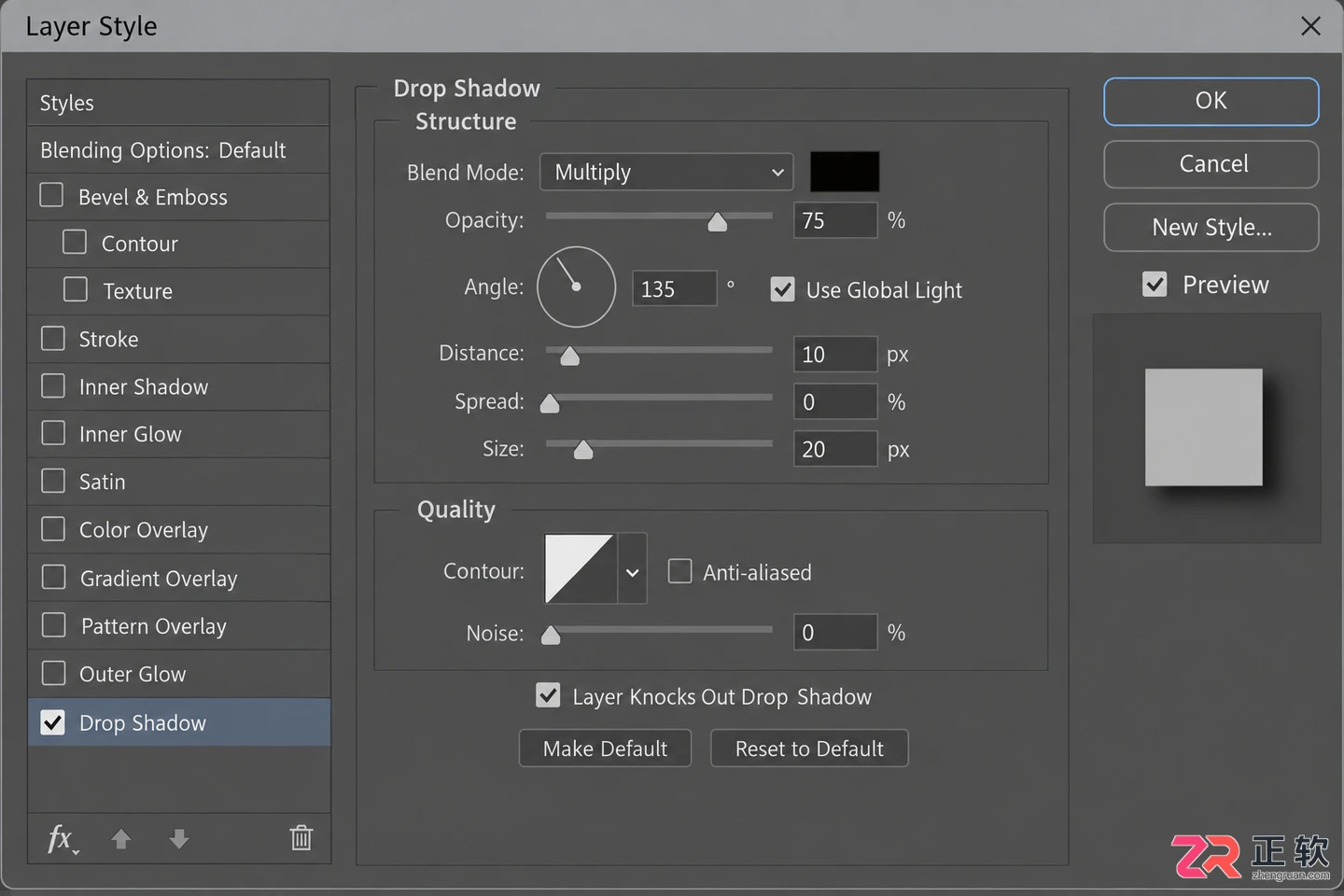Click the Angle value field showing 135
The height and width of the screenshot is (896, 1344).
pos(675,289)
